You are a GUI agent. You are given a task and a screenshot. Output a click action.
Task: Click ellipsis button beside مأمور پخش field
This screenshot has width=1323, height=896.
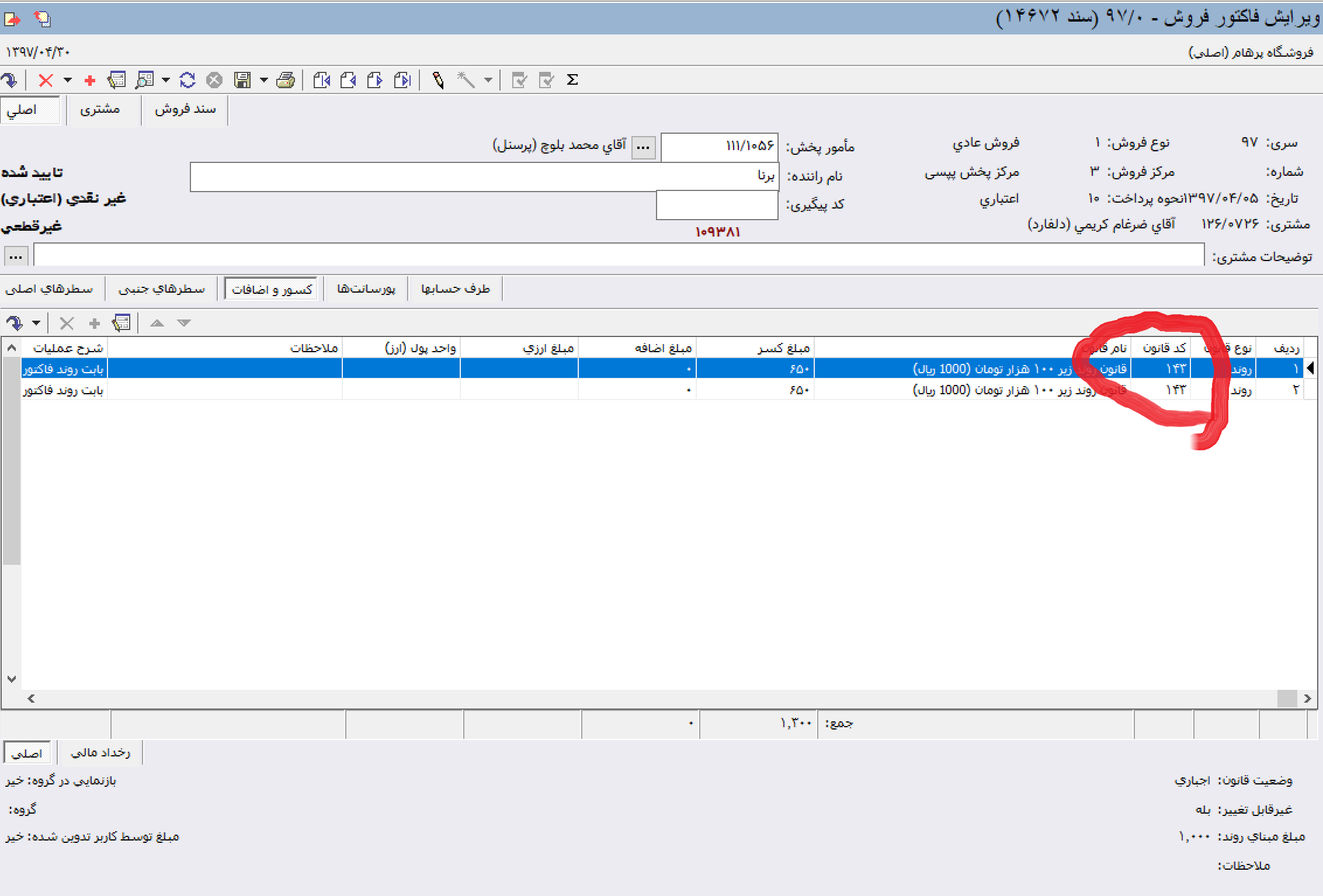[x=643, y=147]
